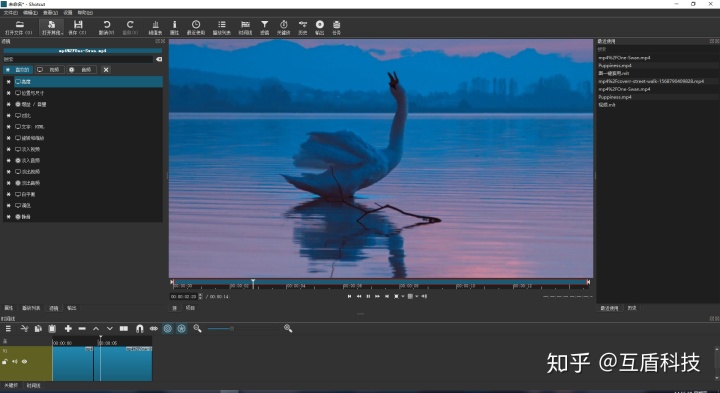Mute the video track speaker icon
The width and height of the screenshot is (720, 393).
15,362
